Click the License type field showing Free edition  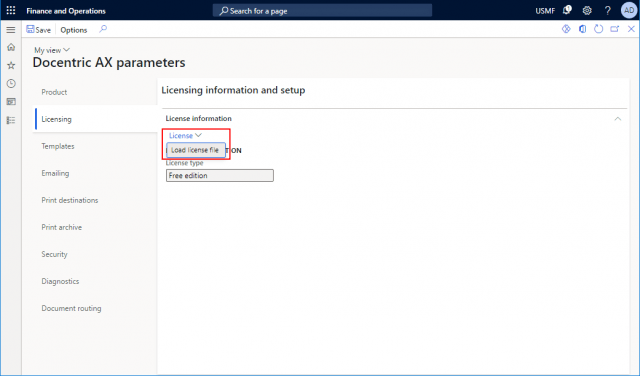(220, 176)
